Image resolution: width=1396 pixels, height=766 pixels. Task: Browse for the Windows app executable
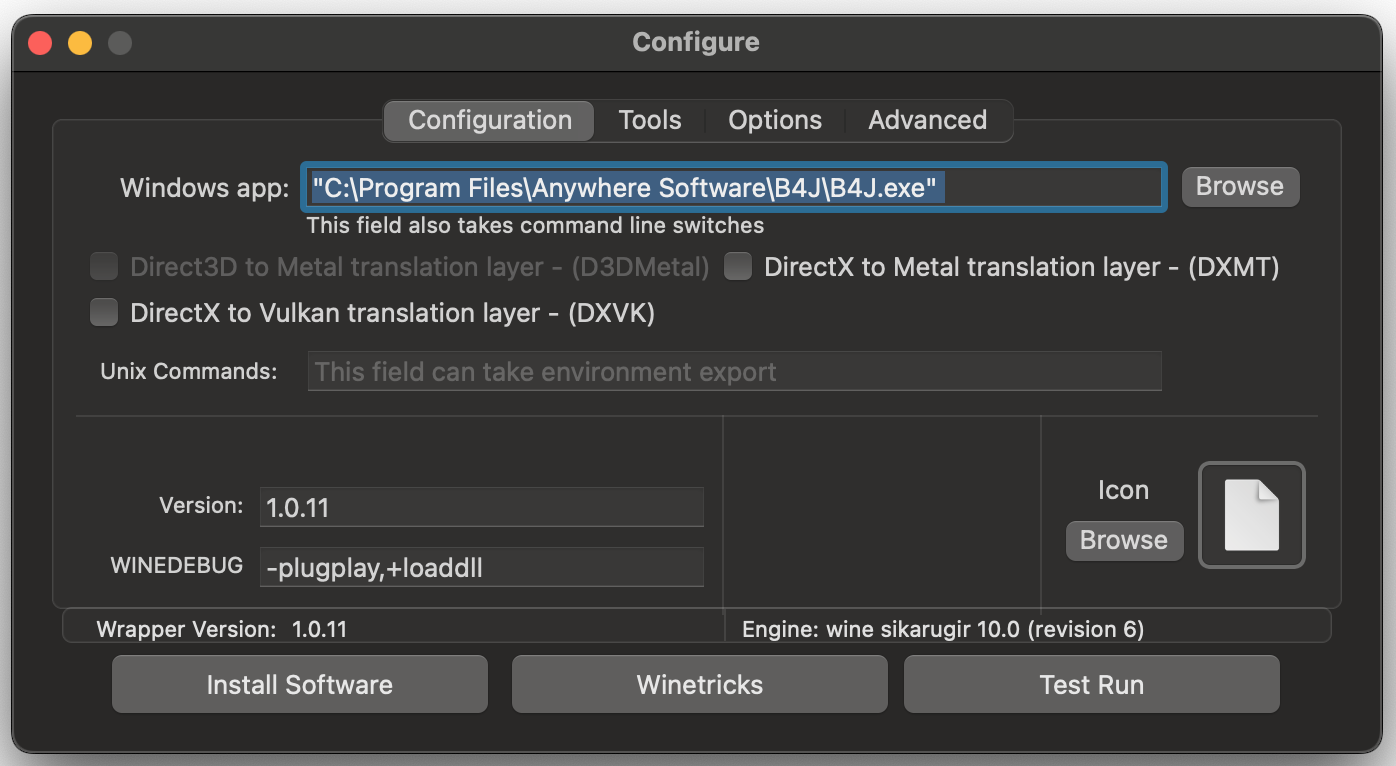point(1239,186)
